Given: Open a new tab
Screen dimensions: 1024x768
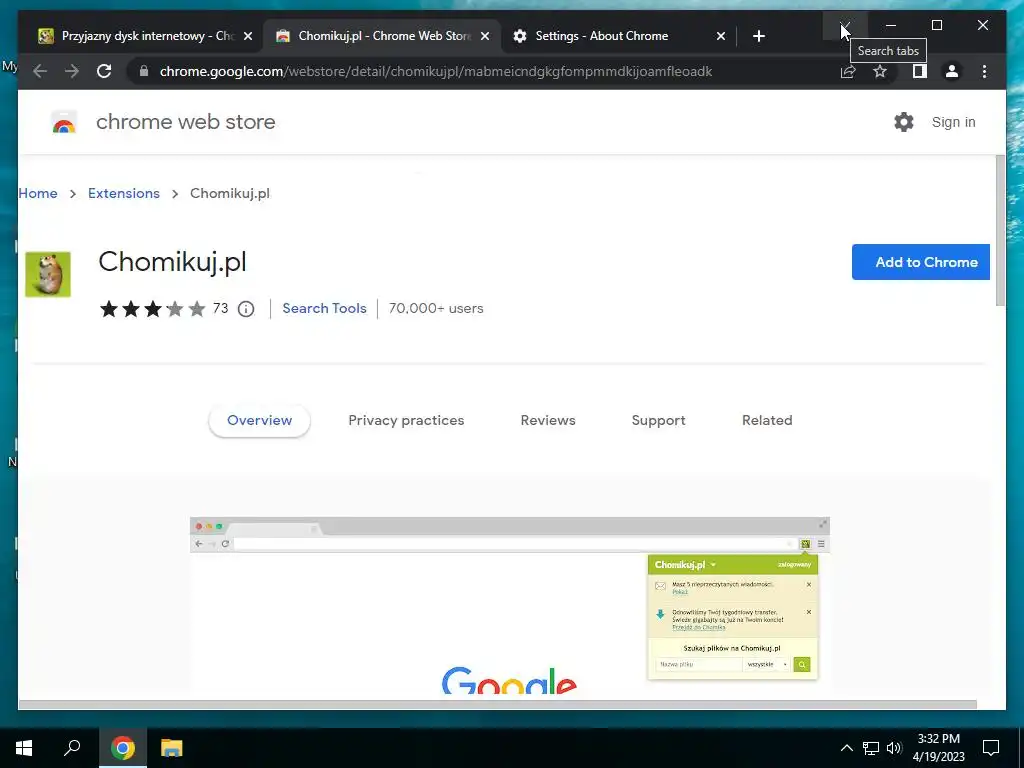Looking at the screenshot, I should pyautogui.click(x=758, y=36).
